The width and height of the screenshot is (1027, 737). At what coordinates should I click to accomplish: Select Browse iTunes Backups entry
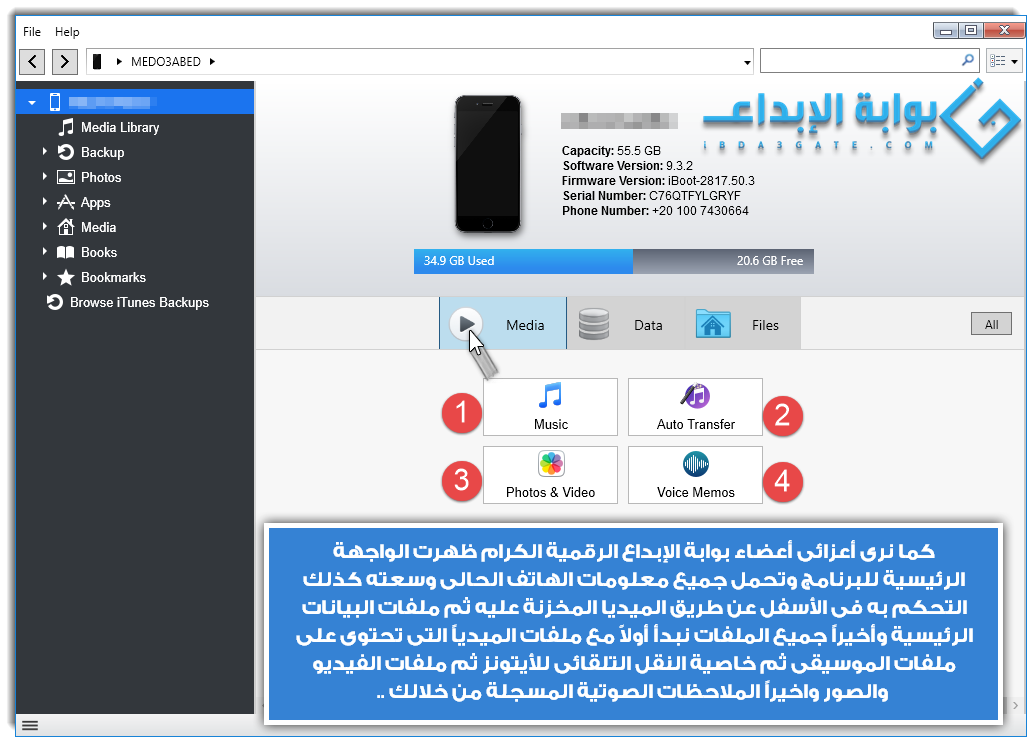tap(139, 302)
